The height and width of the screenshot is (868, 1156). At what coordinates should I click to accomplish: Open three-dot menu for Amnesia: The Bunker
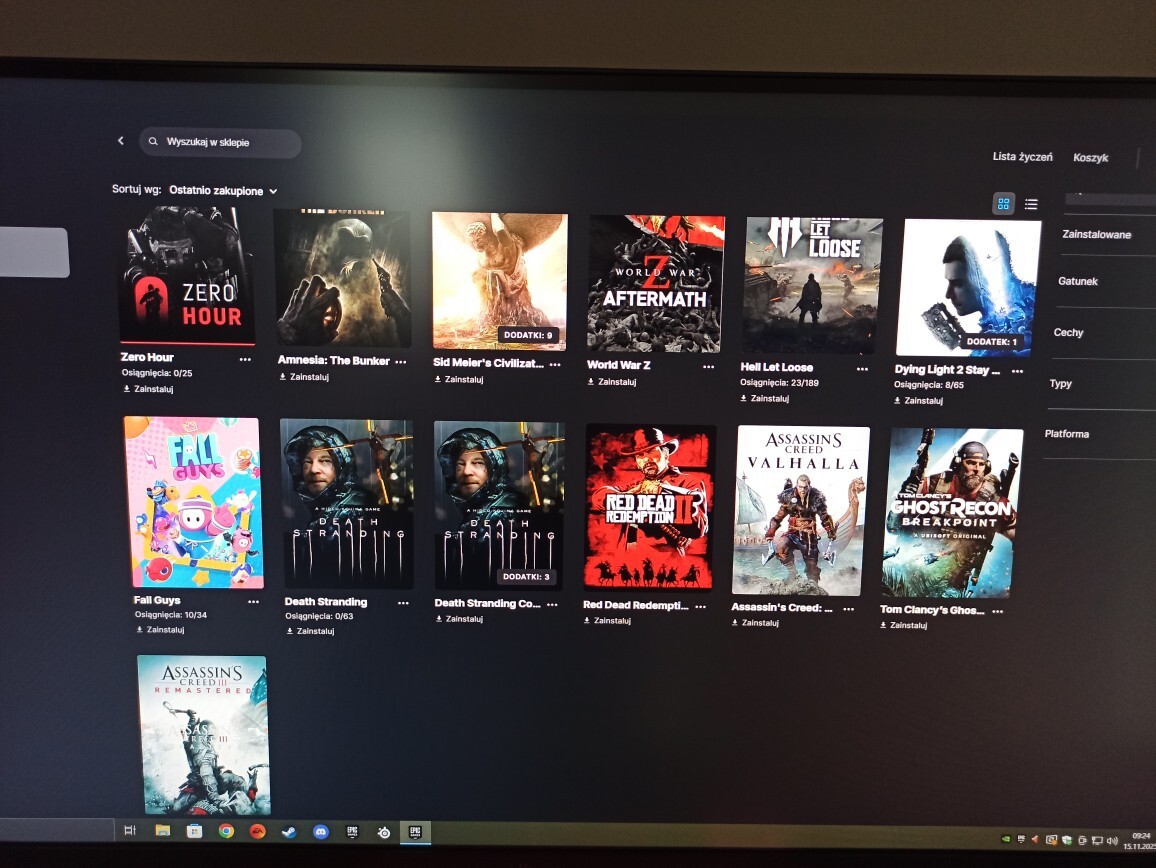pyautogui.click(x=400, y=361)
